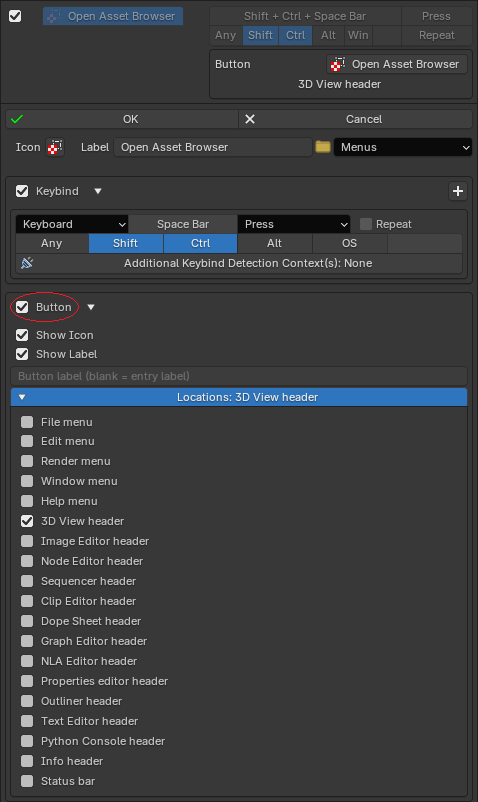
Task: Disable the Button checkbox
Action: click(22, 307)
